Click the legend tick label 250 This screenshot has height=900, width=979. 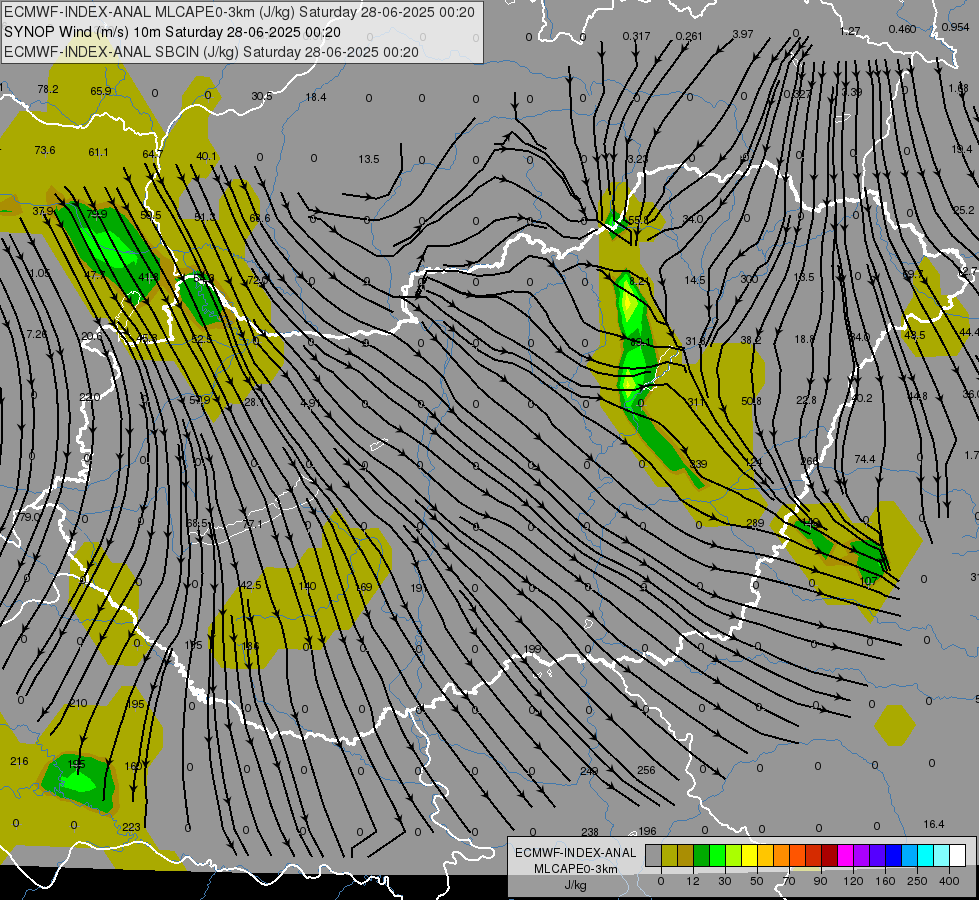click(x=917, y=881)
